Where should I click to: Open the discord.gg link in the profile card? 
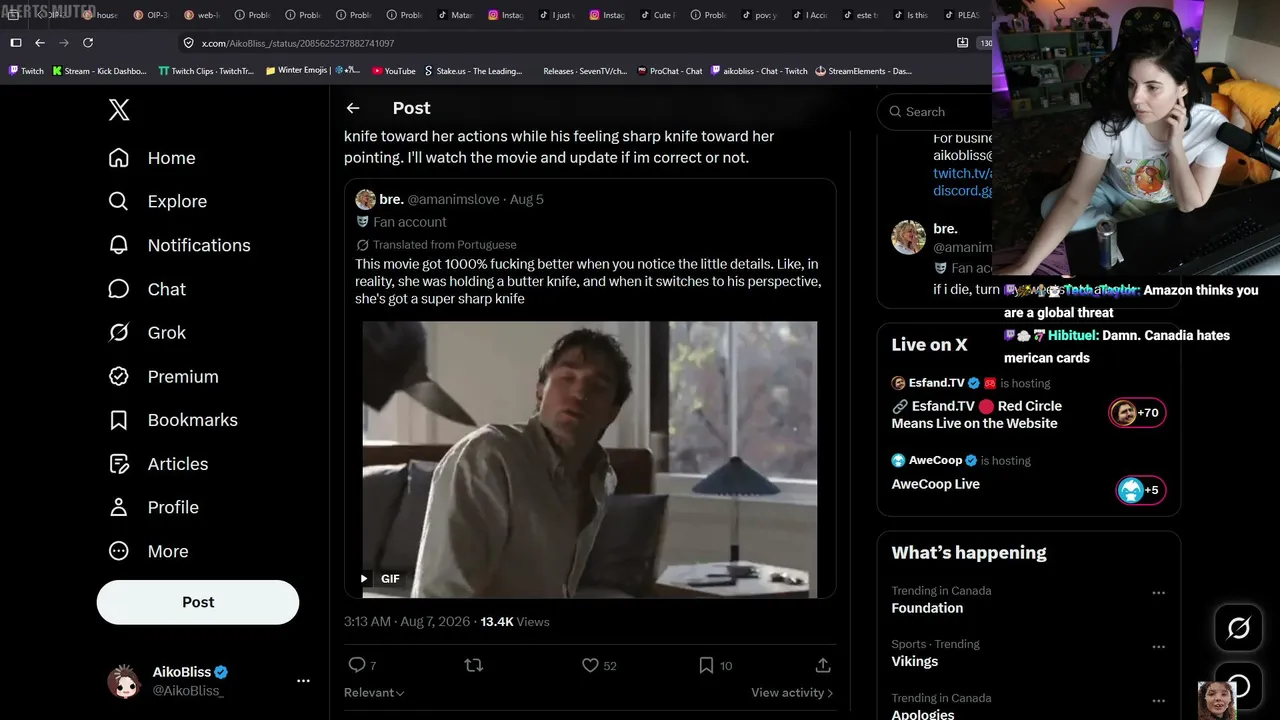pos(962,191)
